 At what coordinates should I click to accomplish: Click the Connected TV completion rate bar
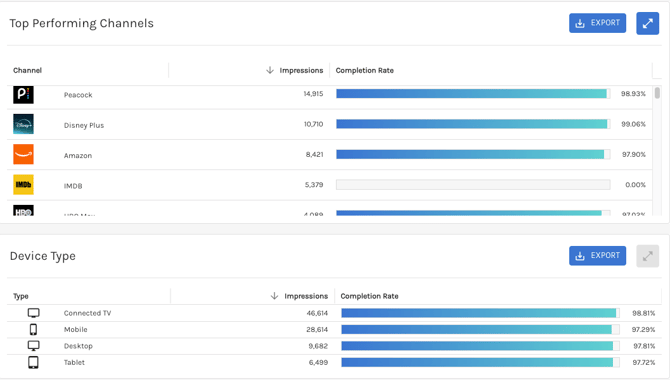coord(480,313)
